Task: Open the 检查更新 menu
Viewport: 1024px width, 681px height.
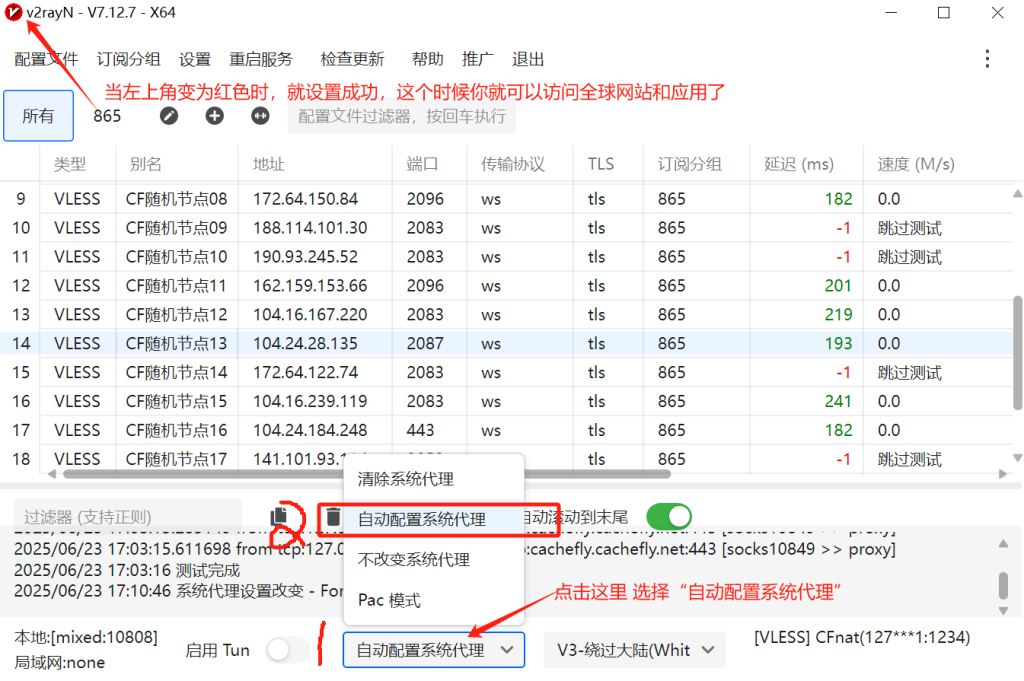Action: click(352, 59)
